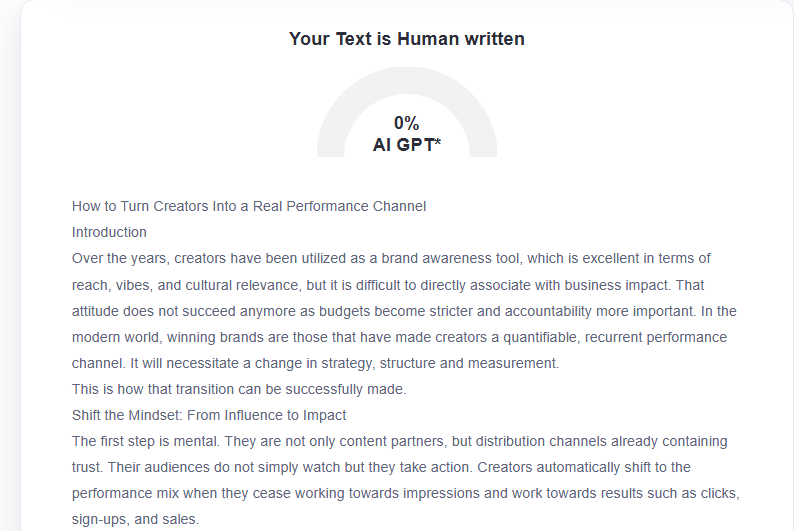Screen dimensions: 794x531
Task: Click the line starting "trust. Their audiences do not"
Action: [381, 467]
